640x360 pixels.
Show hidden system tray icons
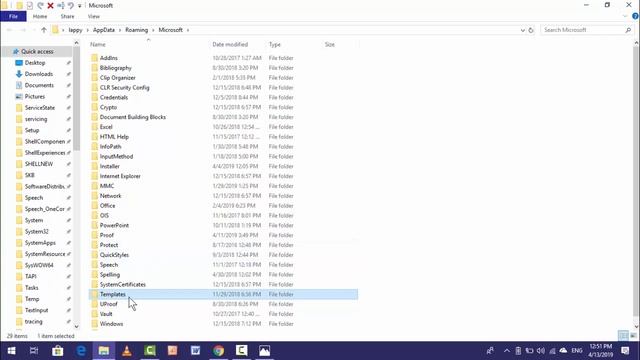tap(507, 351)
